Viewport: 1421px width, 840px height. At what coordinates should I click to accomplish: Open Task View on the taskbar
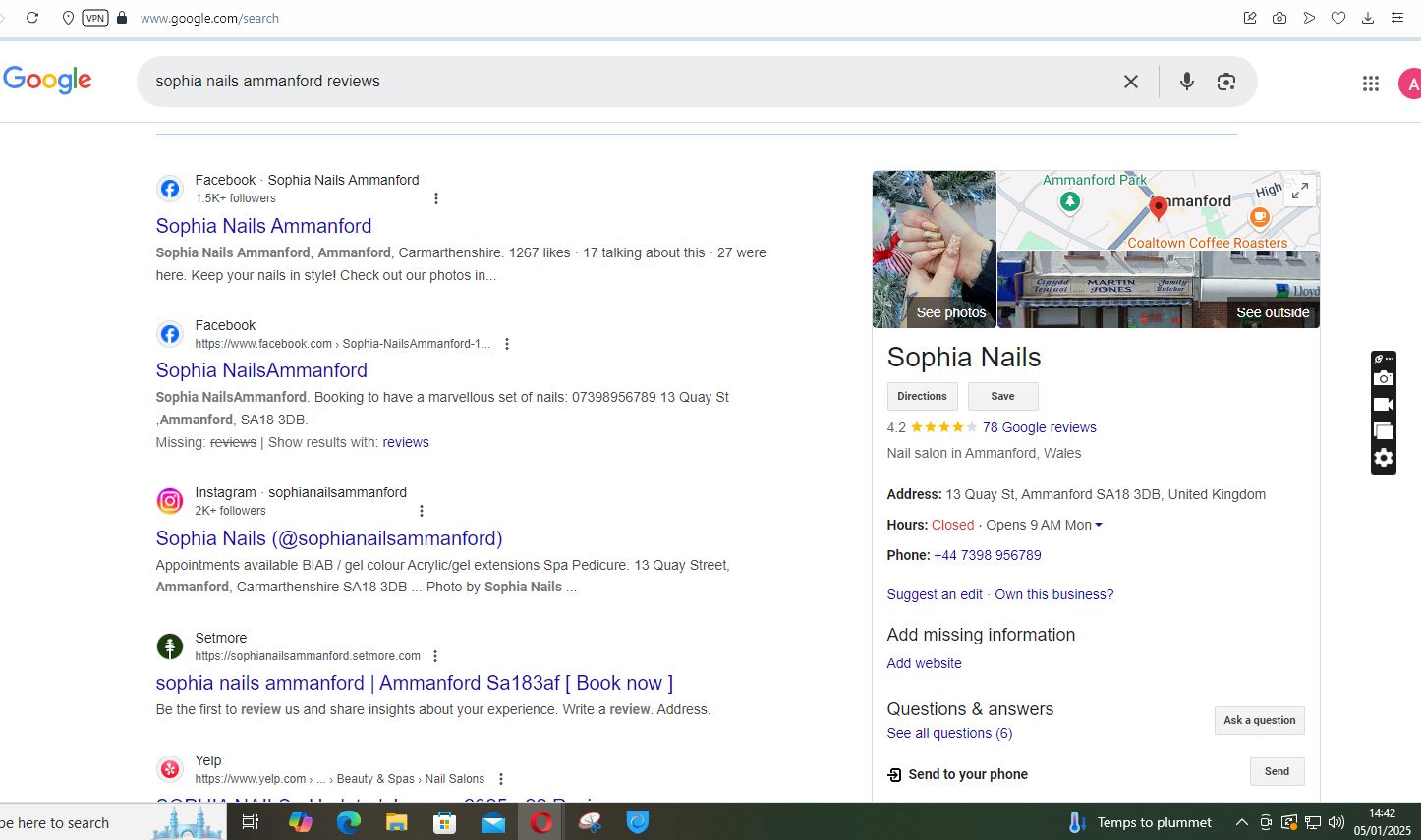point(251,822)
